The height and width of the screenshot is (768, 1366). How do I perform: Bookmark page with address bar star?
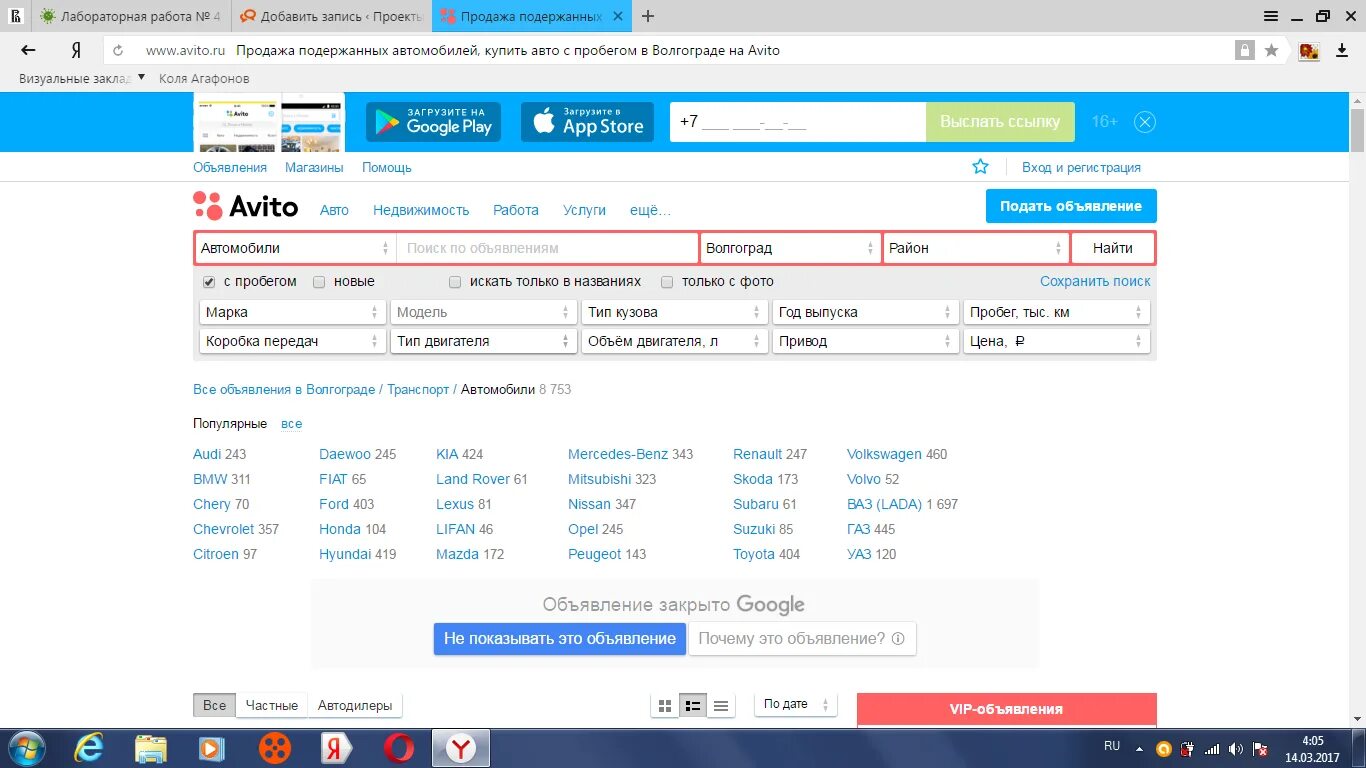1271,50
